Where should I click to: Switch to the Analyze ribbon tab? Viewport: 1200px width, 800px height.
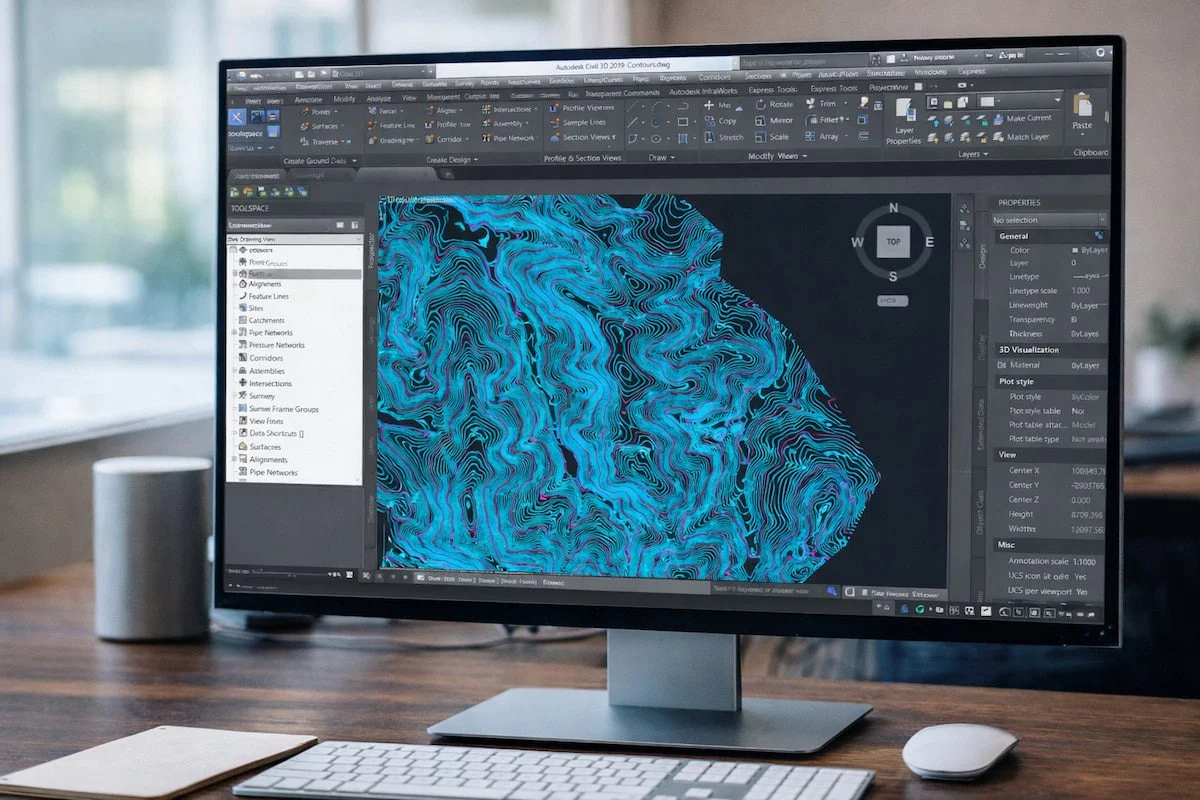tap(379, 99)
